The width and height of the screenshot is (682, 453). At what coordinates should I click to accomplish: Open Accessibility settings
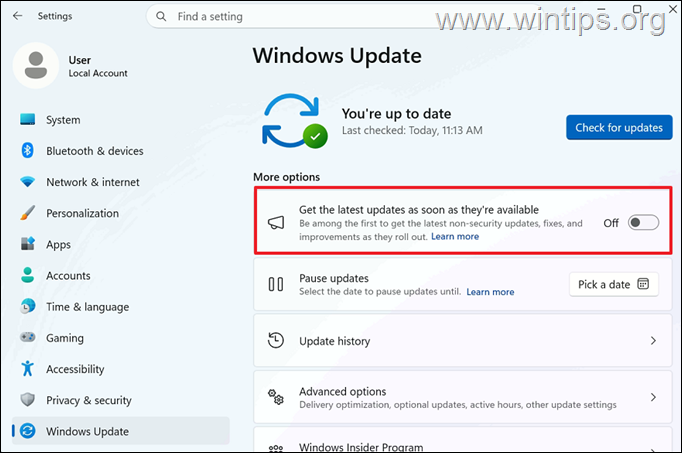click(120, 369)
